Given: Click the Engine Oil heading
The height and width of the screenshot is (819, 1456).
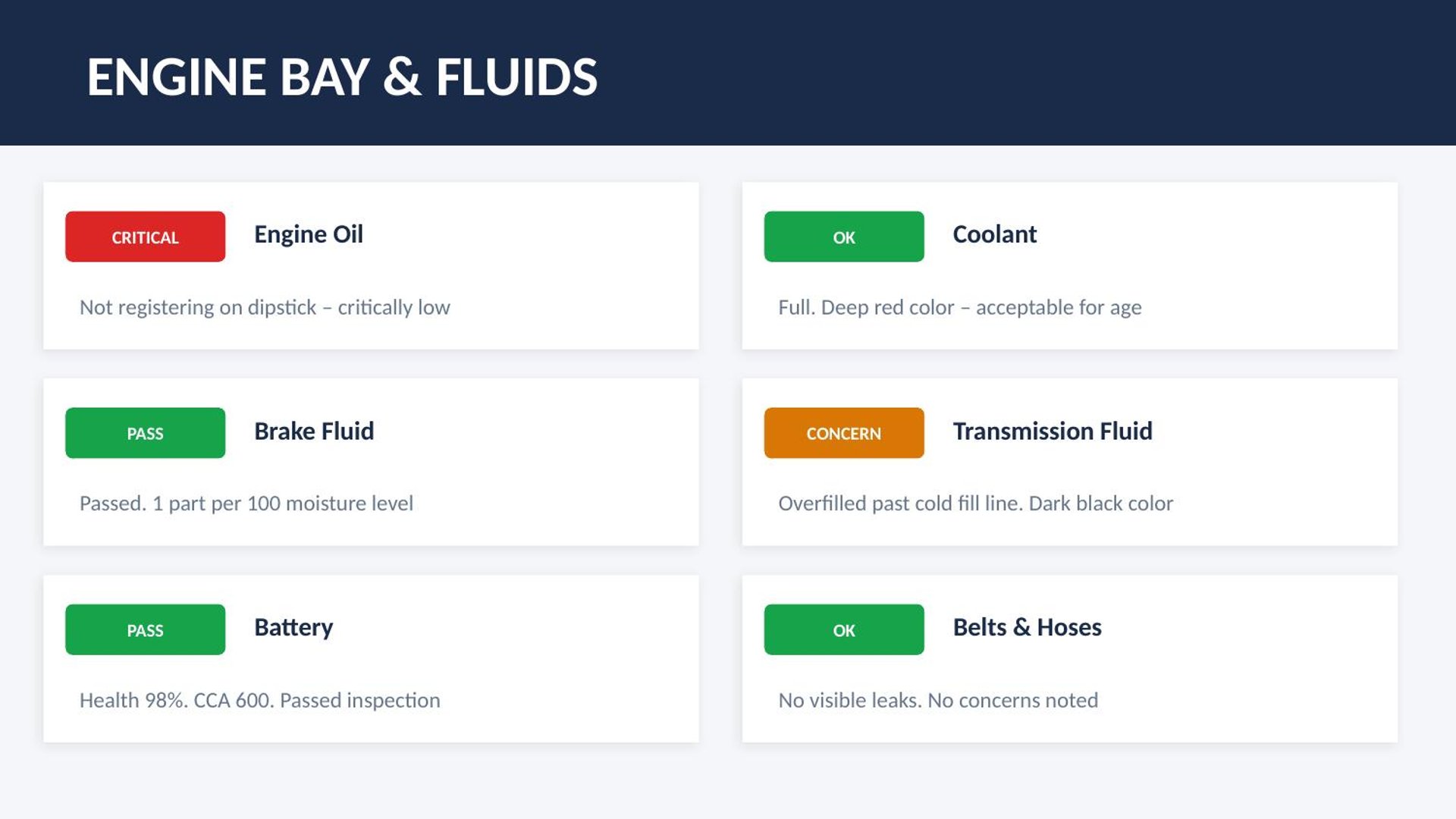Looking at the screenshot, I should click(308, 234).
